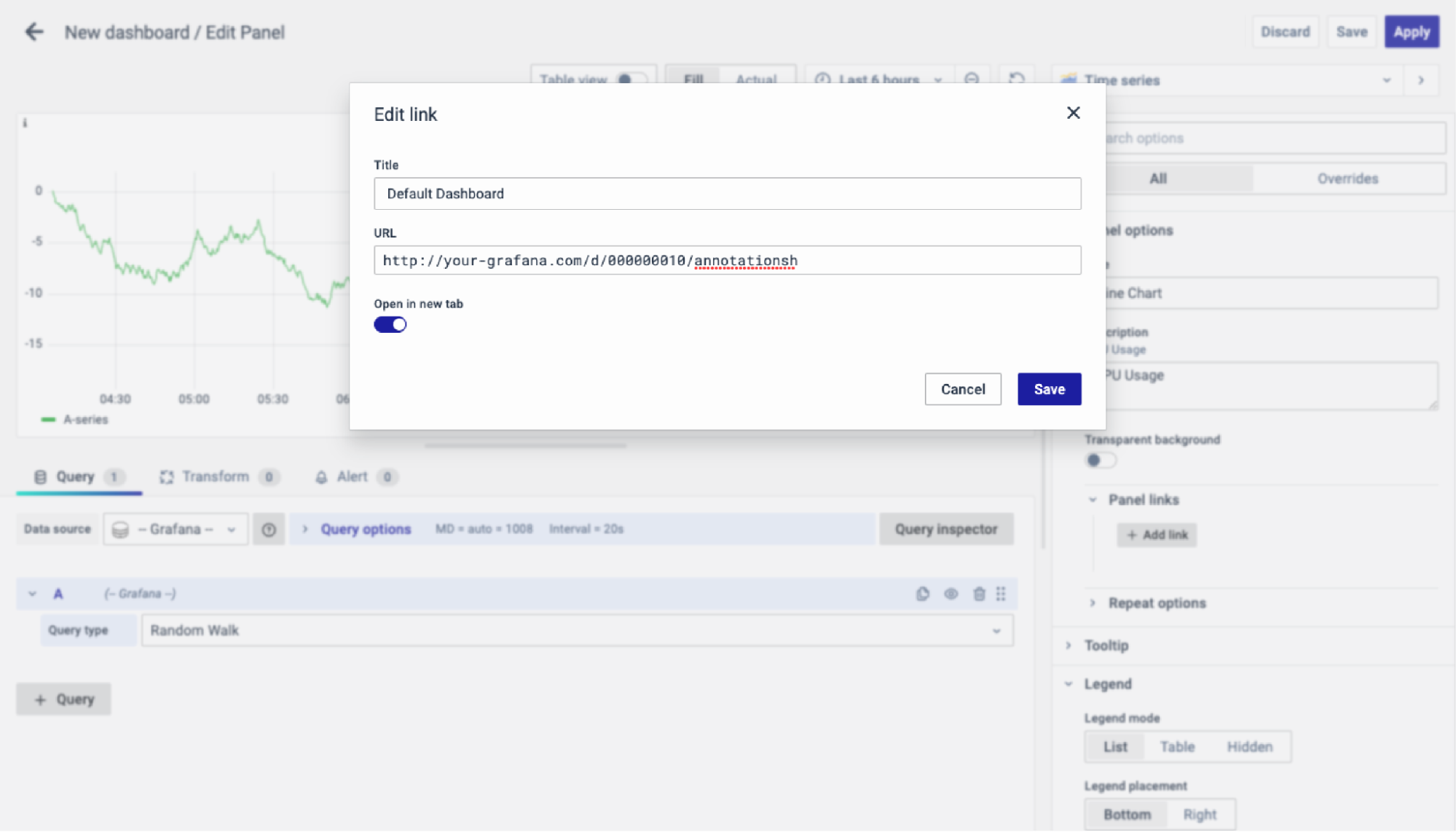Disable the Open in new tab toggle
Viewport: 1456px width, 832px height.
click(x=390, y=325)
